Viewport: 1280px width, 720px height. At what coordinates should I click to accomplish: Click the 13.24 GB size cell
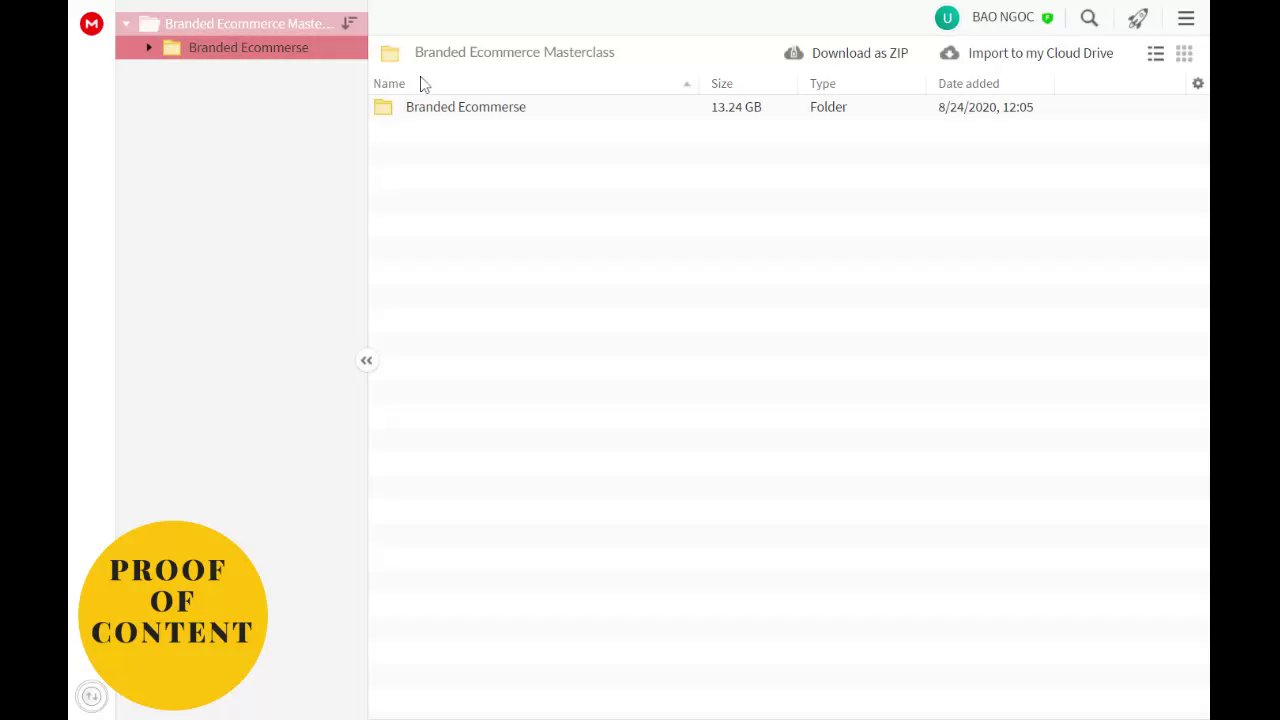click(736, 107)
